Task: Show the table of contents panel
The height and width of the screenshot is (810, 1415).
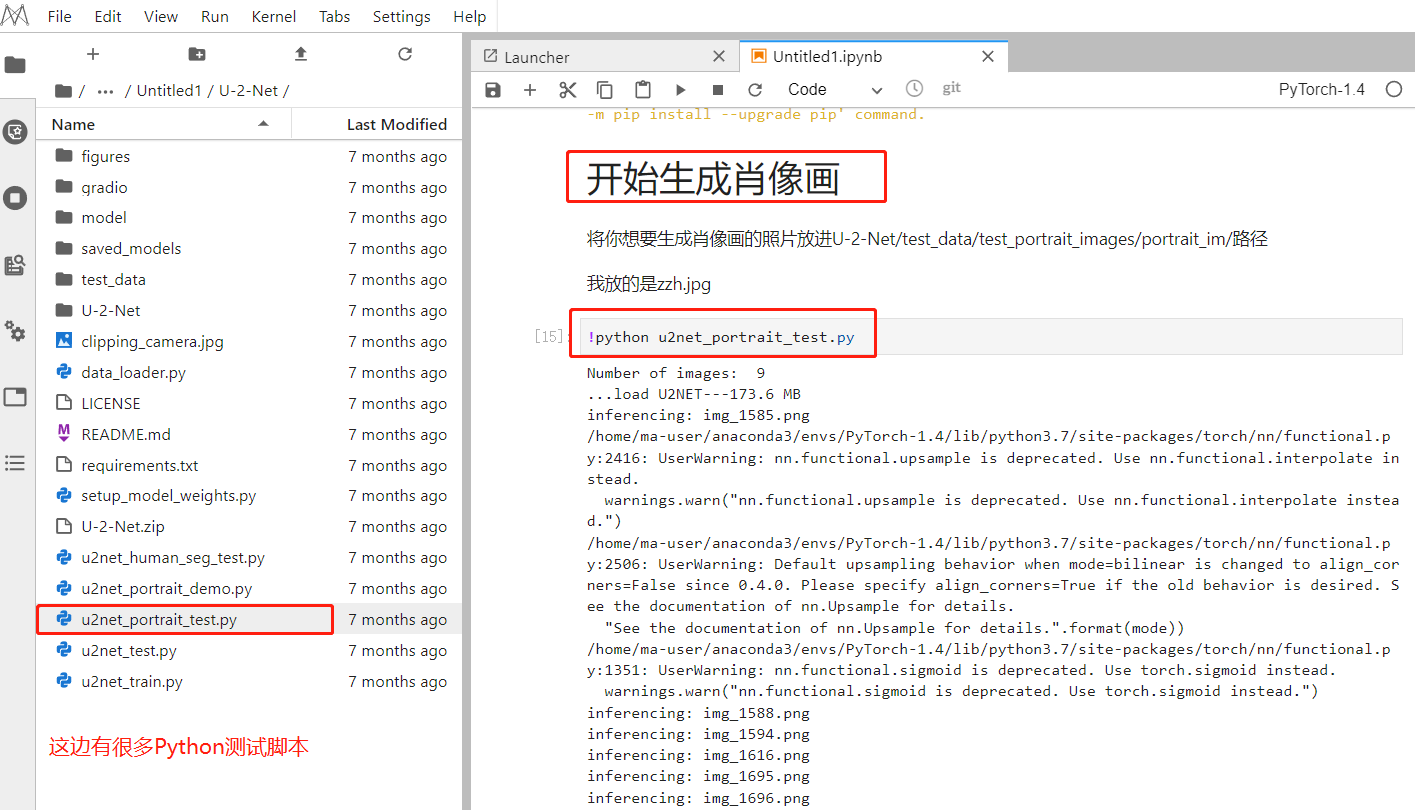Action: pos(15,463)
